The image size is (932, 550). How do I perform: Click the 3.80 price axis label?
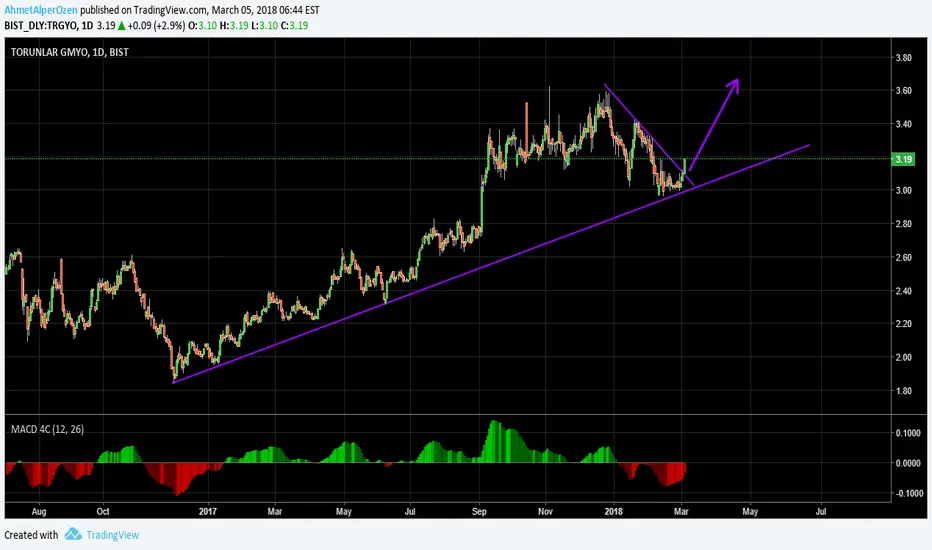903,58
